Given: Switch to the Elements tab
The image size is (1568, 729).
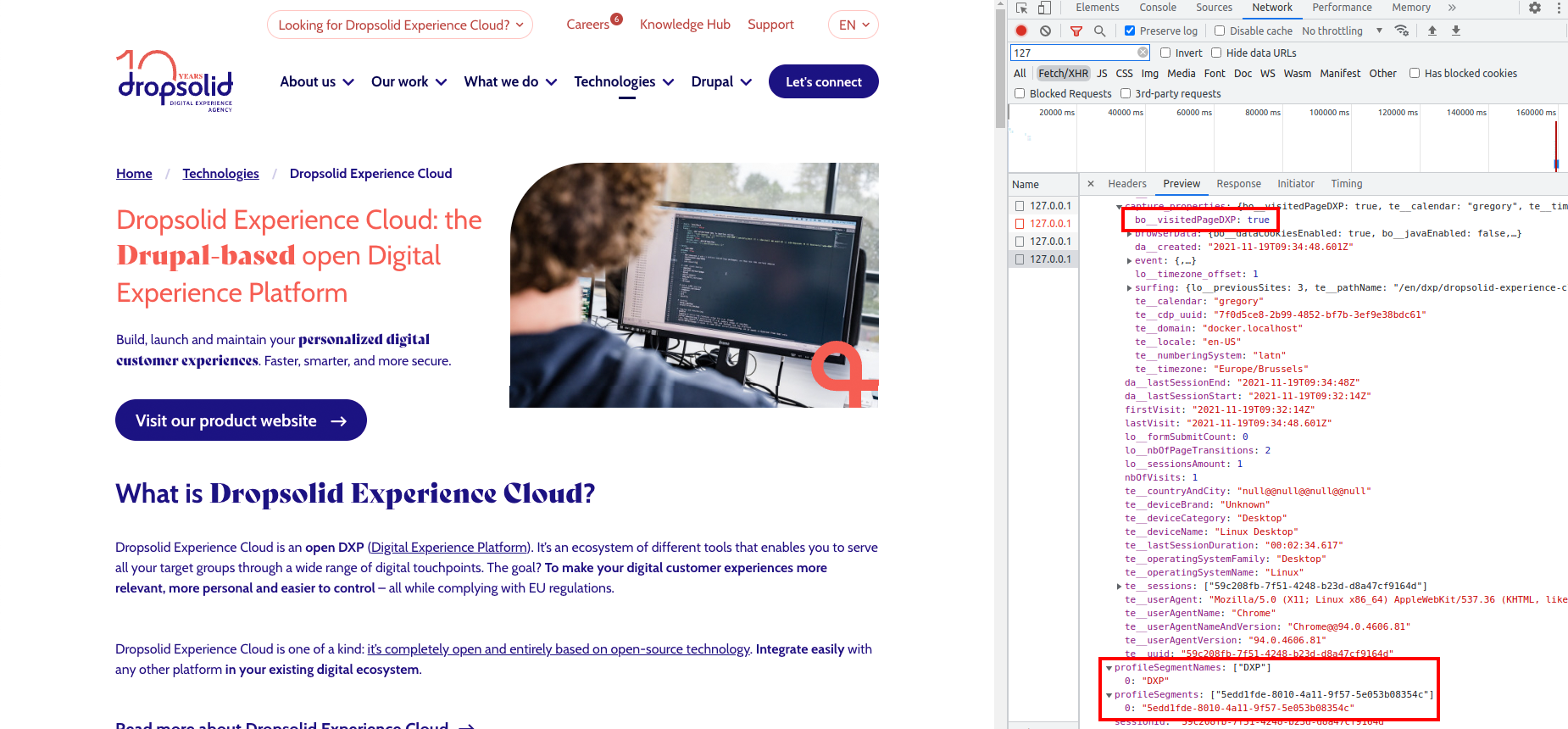Looking at the screenshot, I should click(x=1098, y=8).
